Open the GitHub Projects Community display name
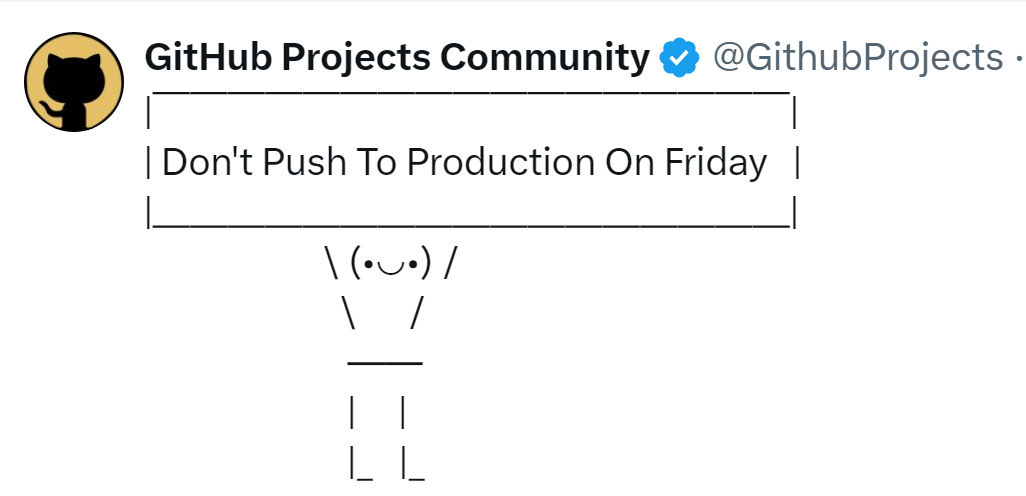This screenshot has width=1026, height=496. [x=397, y=58]
